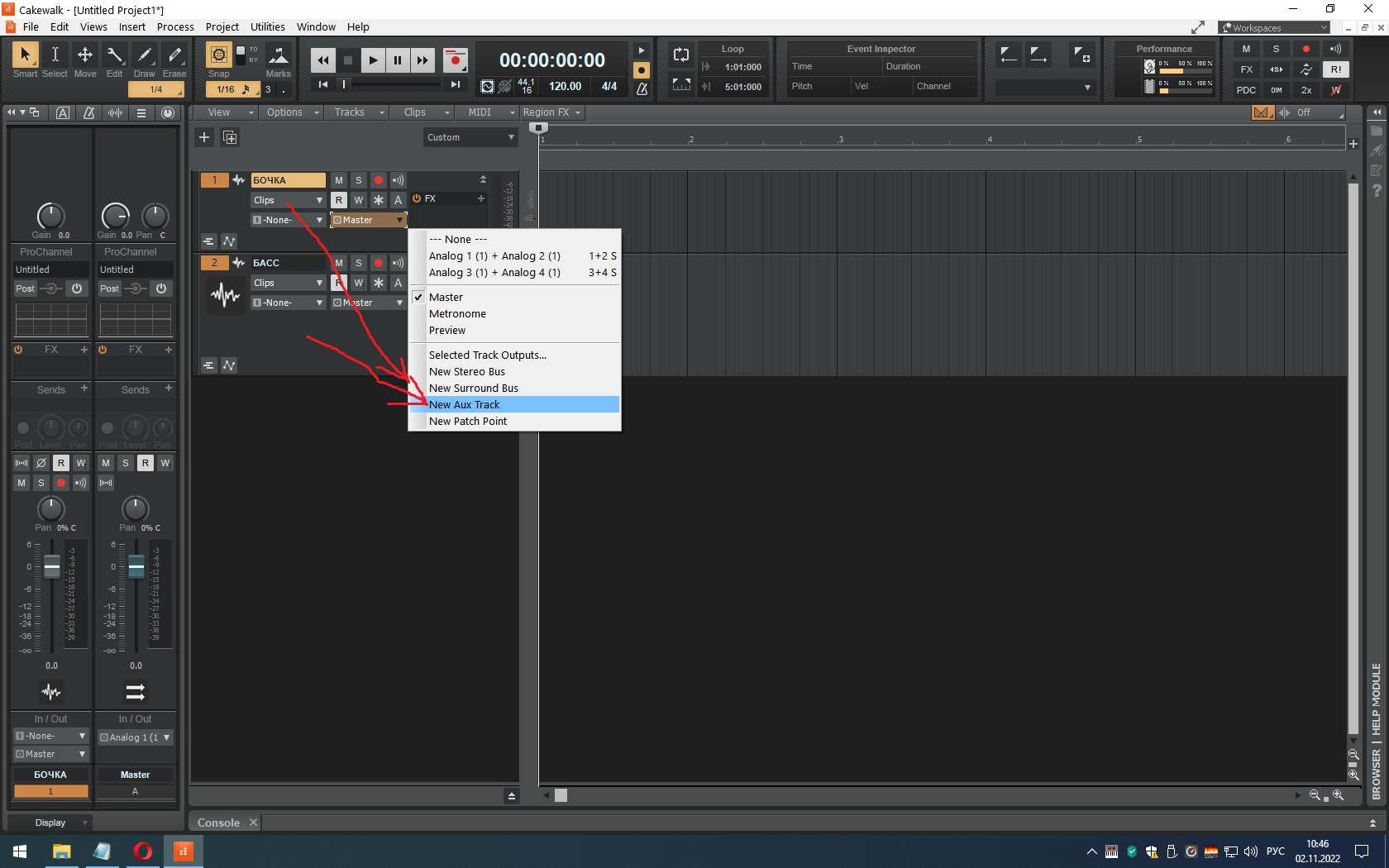Viewport: 1389px width, 868px height.
Task: Select the Smart tool
Action: coord(25,55)
